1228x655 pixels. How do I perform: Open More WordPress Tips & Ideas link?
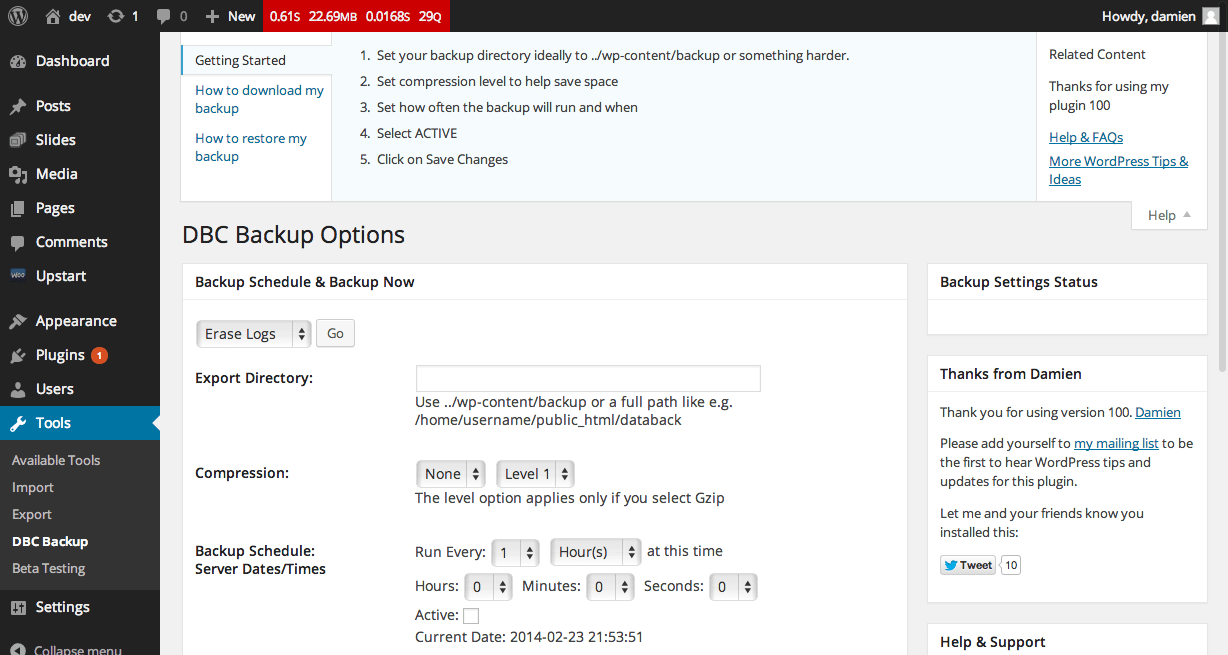(x=1119, y=170)
